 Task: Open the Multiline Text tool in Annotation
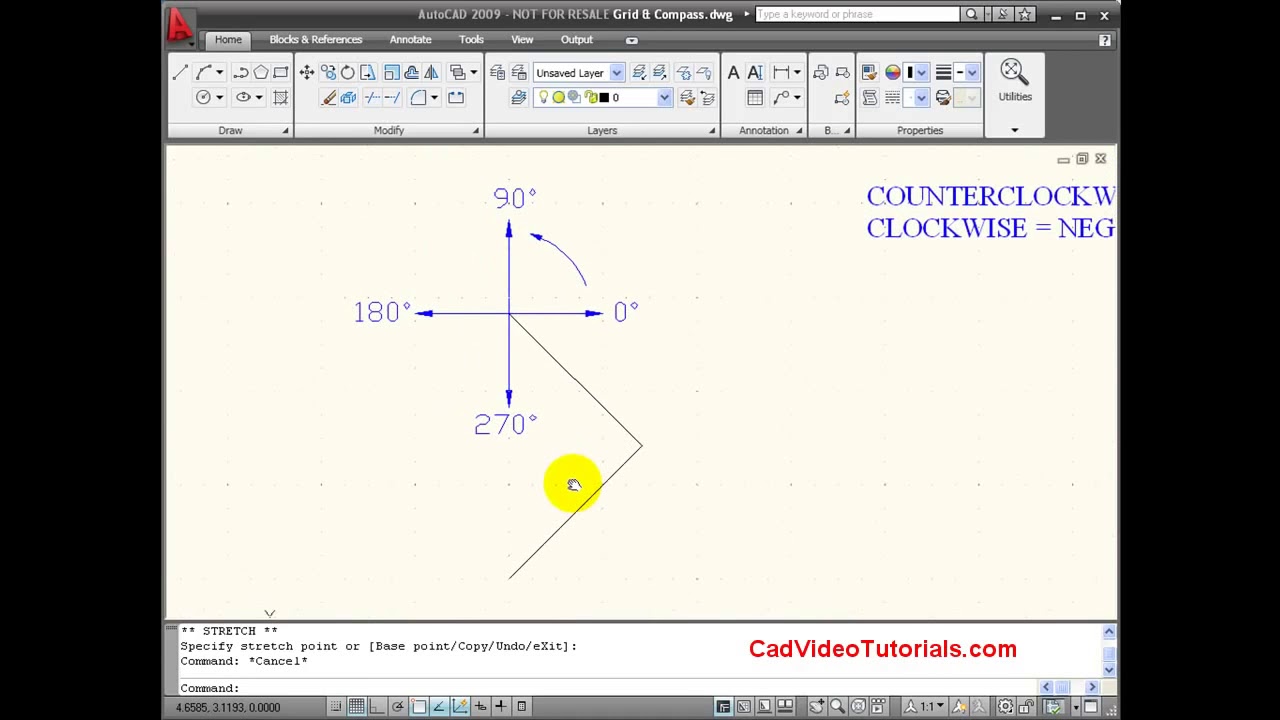tap(734, 72)
